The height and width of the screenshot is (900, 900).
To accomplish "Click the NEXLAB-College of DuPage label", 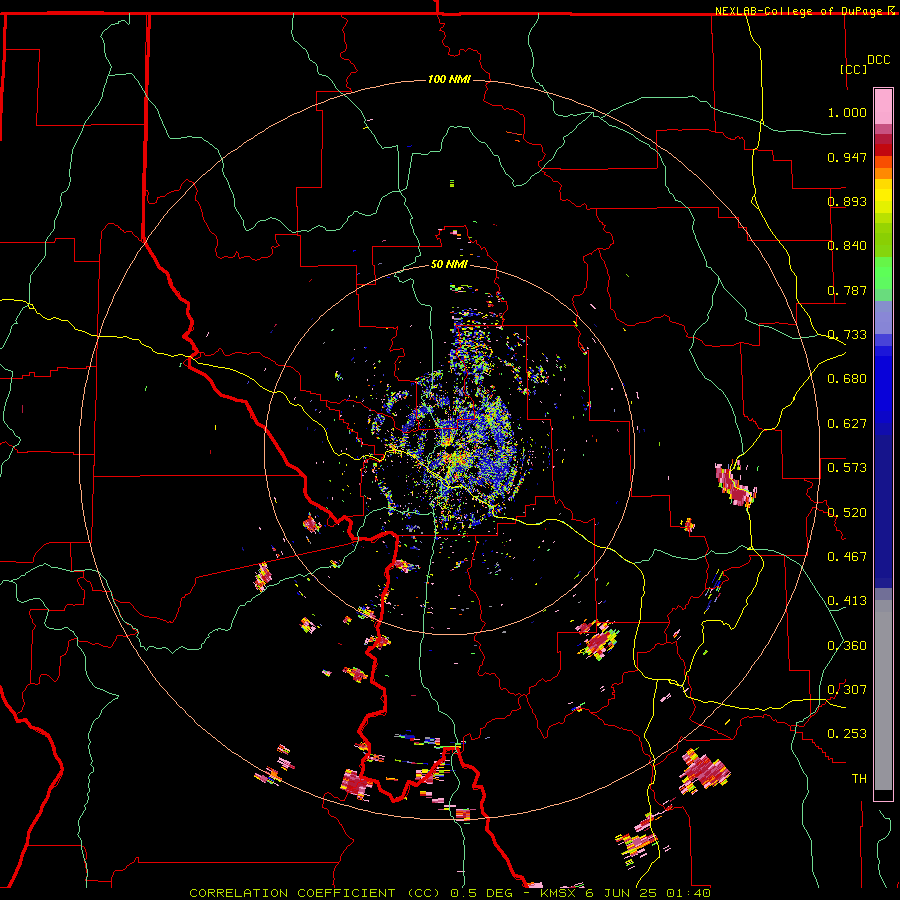I will point(805,11).
